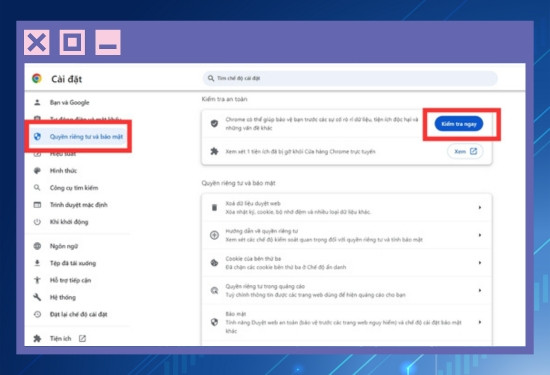
Task: Expand the Bảo mật row arrow
Action: coord(479,322)
